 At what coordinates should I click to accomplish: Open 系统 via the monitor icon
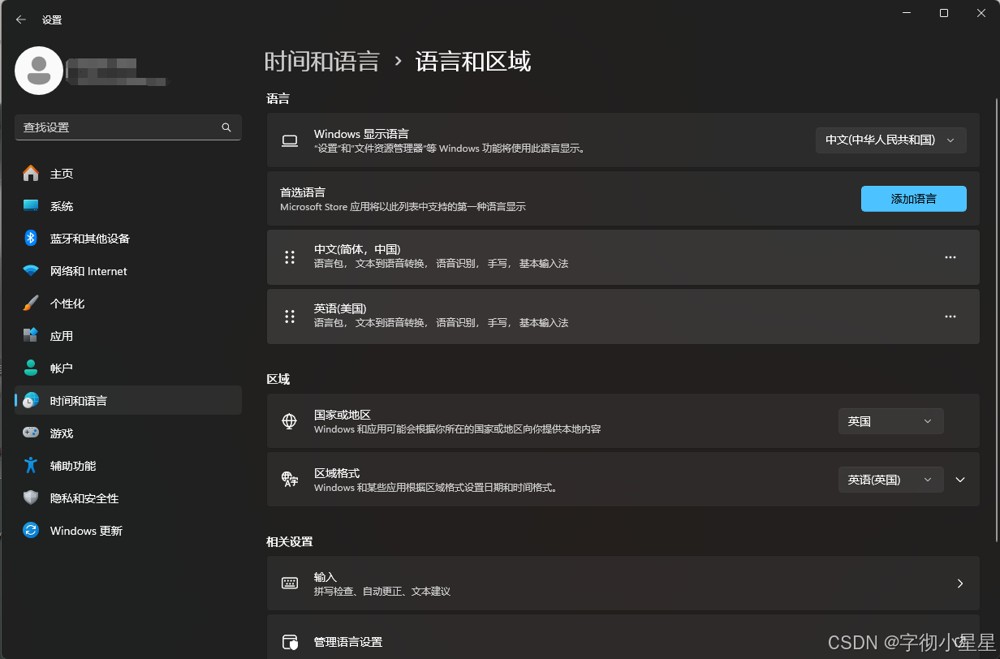coord(31,205)
